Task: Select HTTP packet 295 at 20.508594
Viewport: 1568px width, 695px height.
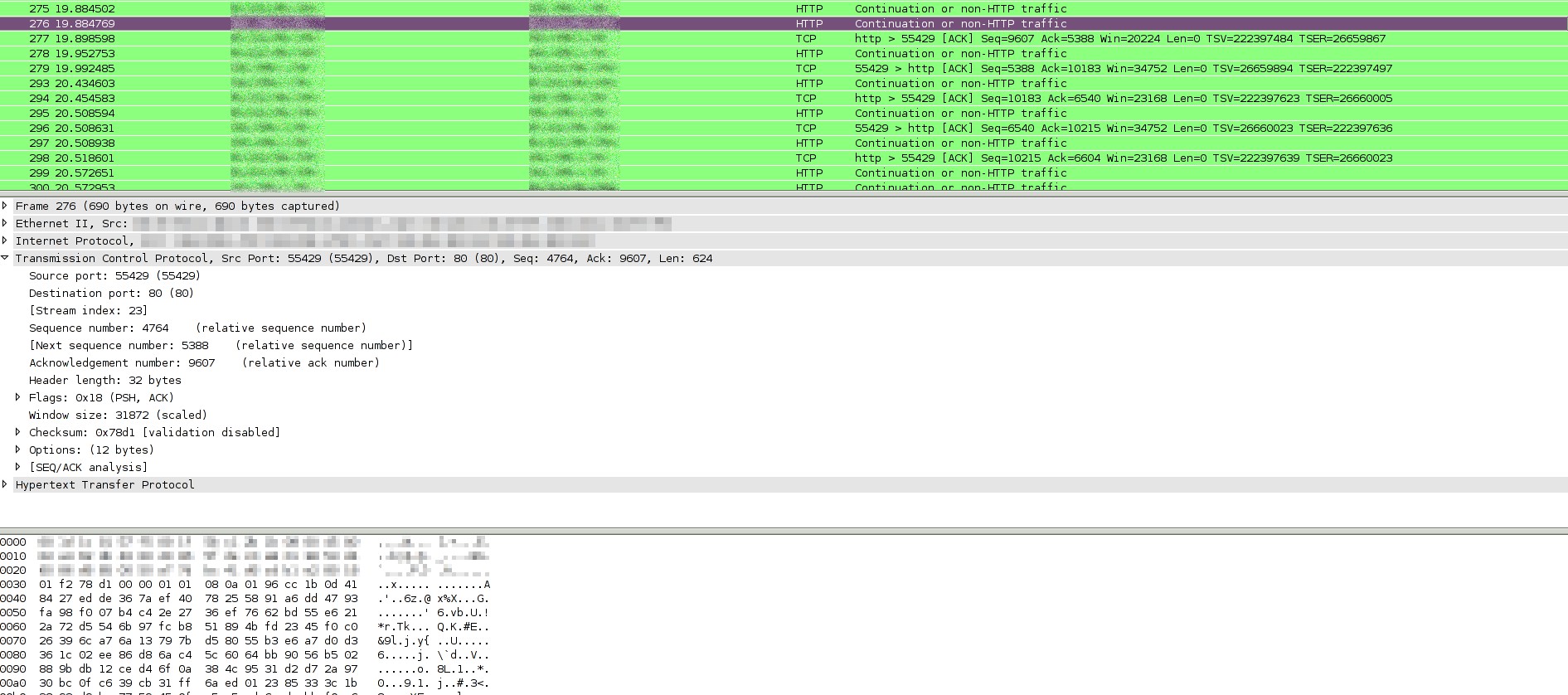Action: 784,113
